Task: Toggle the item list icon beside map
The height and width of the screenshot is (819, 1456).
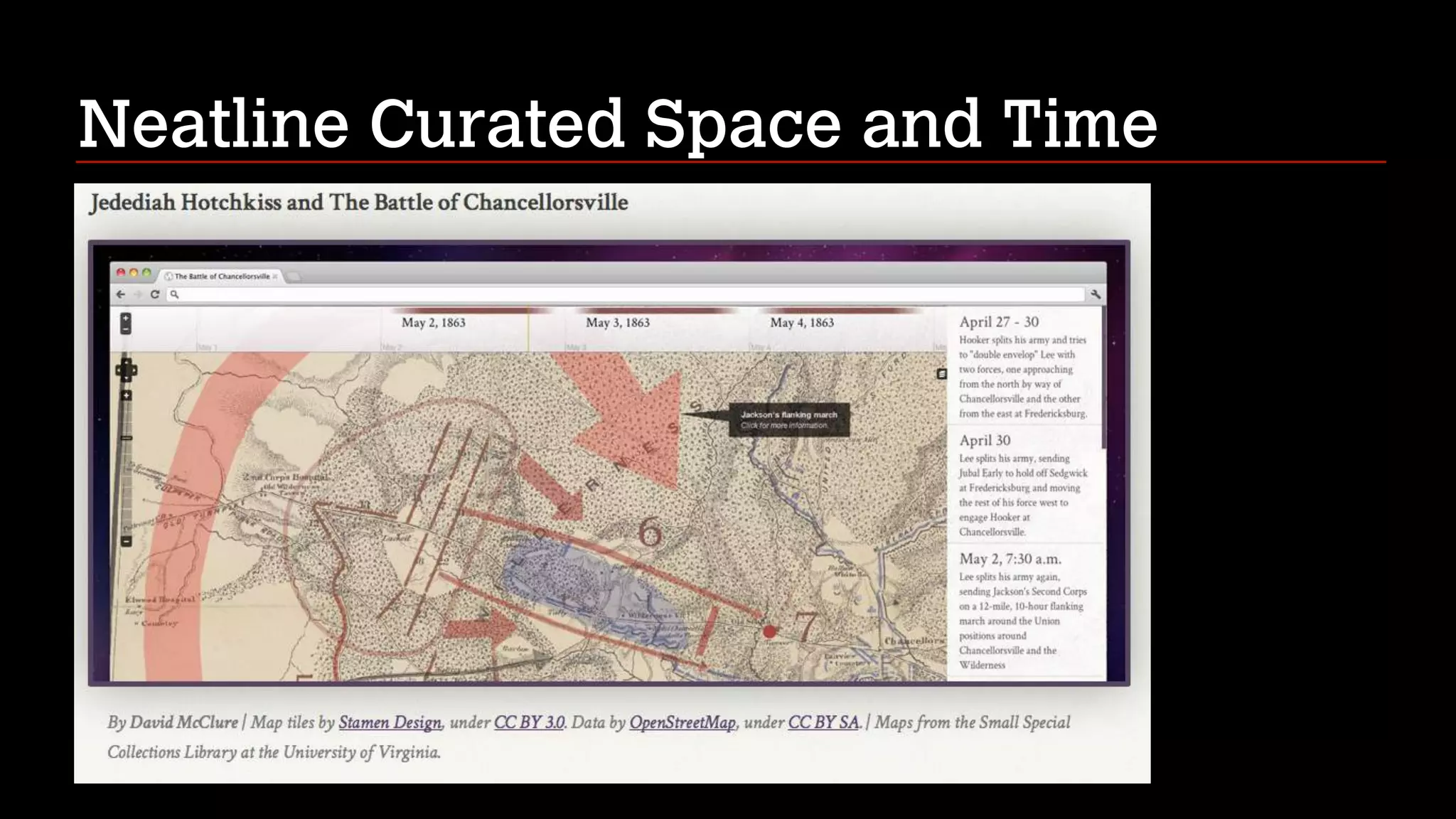Action: (x=941, y=374)
